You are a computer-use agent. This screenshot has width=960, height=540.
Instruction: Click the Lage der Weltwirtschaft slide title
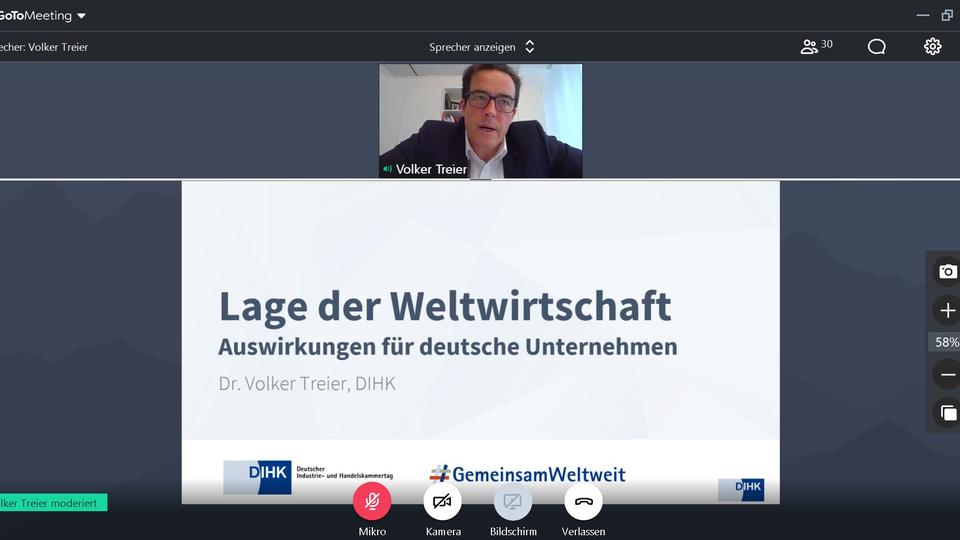coord(445,306)
